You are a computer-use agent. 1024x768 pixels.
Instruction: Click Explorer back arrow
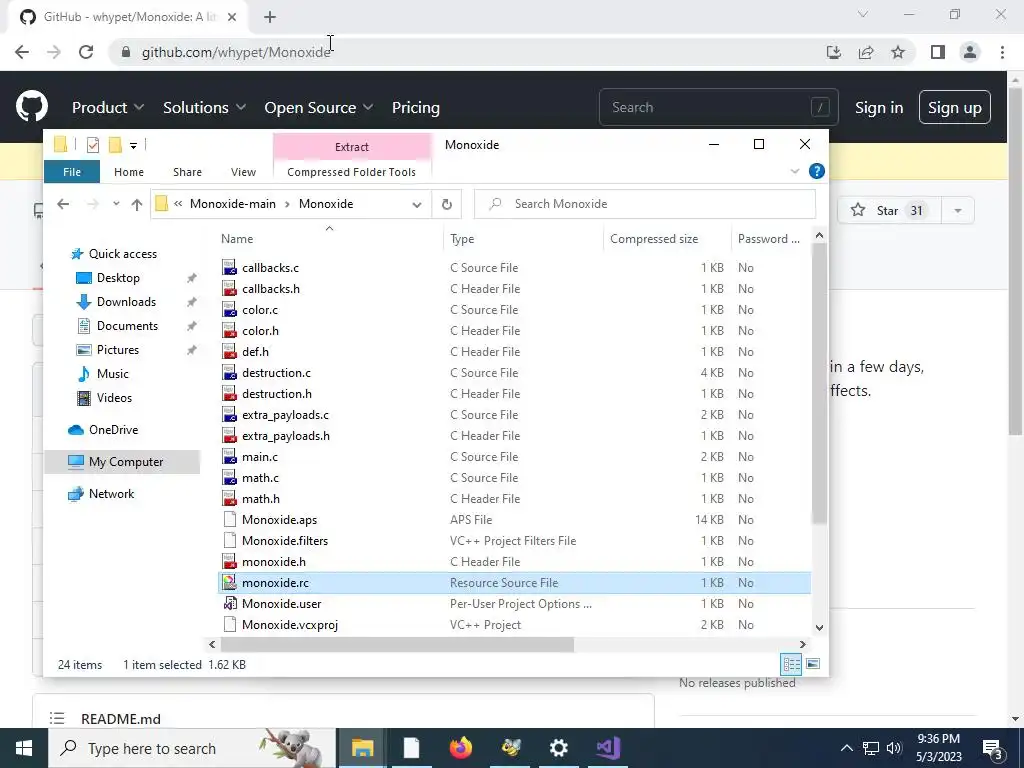coord(63,204)
